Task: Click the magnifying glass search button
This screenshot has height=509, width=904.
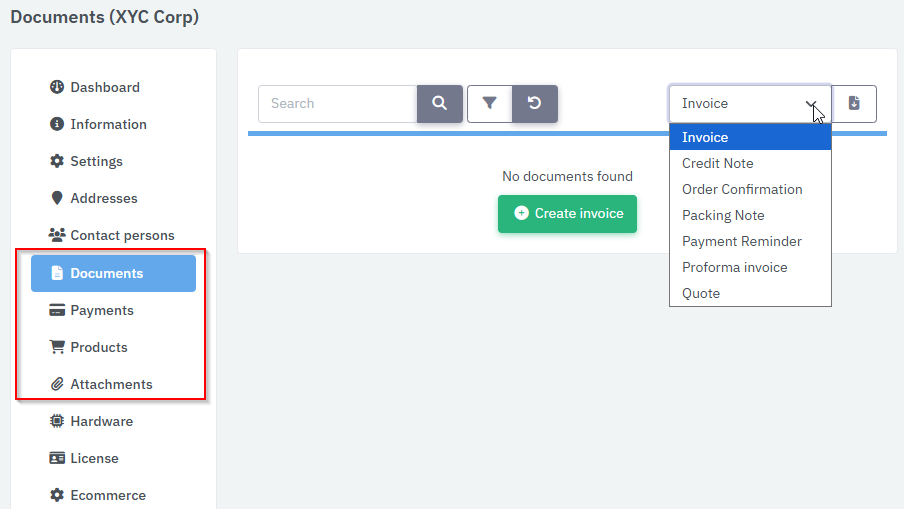Action: point(439,103)
